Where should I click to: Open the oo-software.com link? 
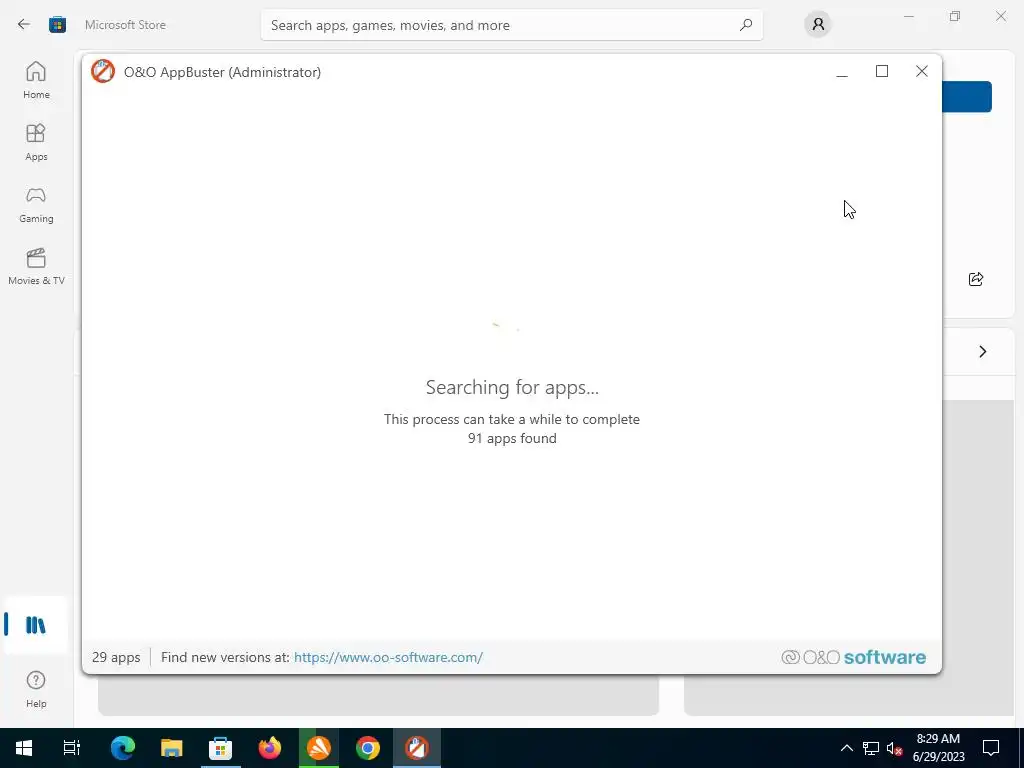388,657
